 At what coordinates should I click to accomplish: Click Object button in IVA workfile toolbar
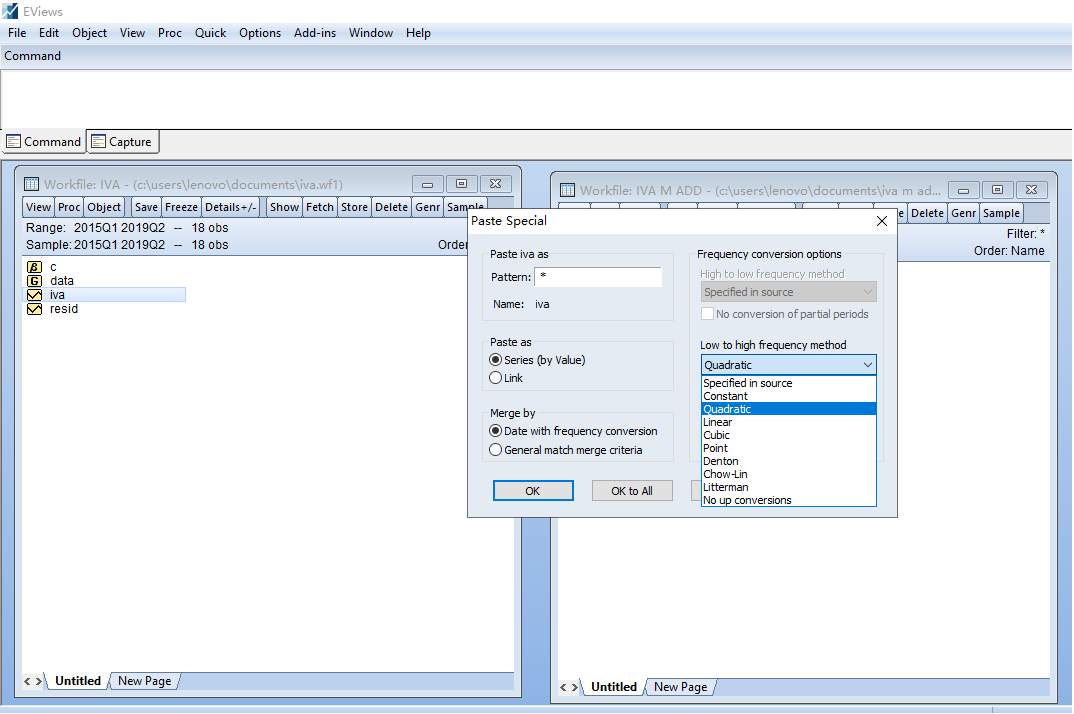coord(104,207)
